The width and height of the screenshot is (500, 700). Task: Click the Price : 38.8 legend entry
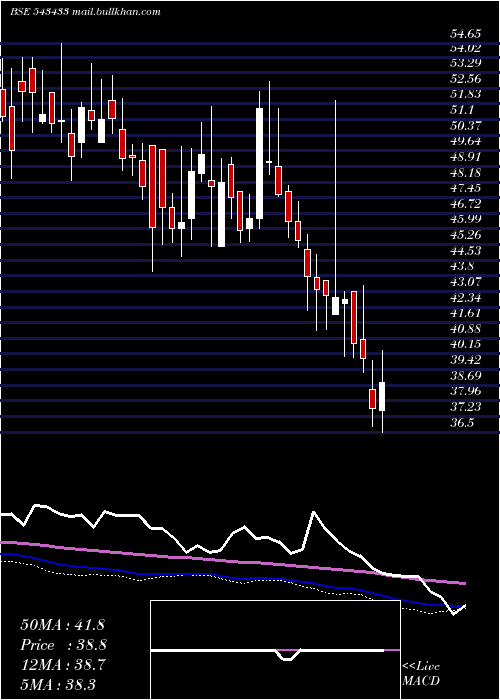pyautogui.click(x=63, y=645)
